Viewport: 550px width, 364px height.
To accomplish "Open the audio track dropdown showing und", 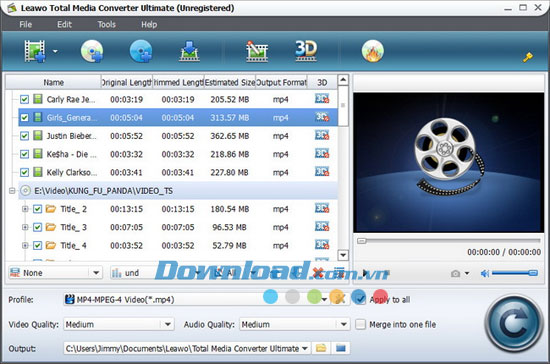I will tap(156, 272).
